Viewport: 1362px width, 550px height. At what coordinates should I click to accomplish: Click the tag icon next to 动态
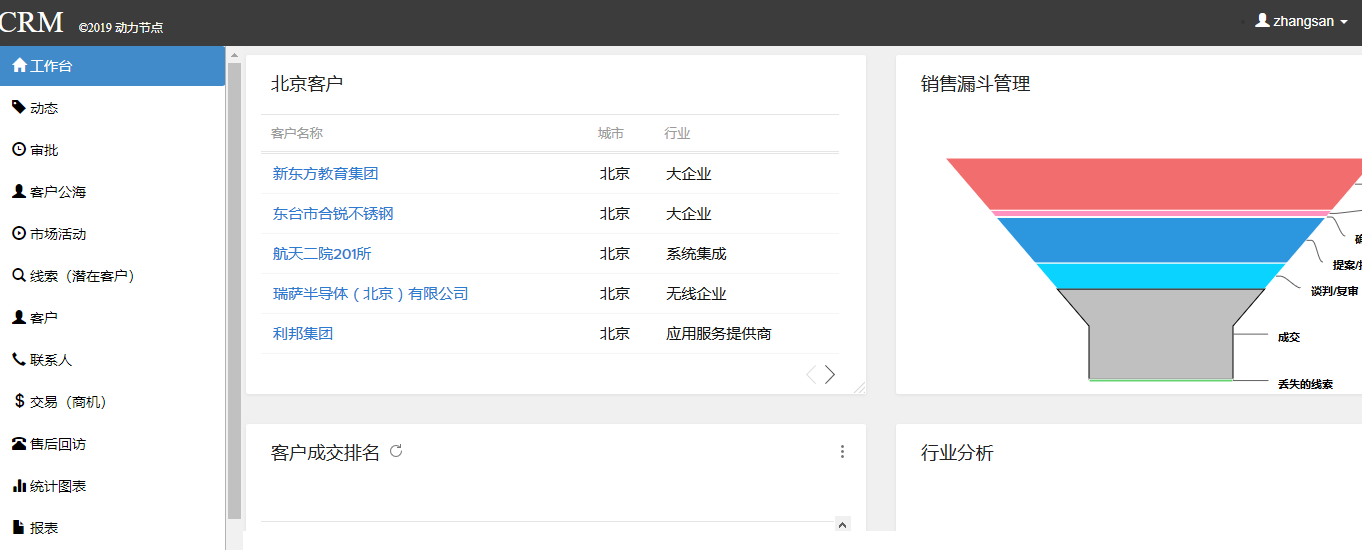(x=19, y=107)
